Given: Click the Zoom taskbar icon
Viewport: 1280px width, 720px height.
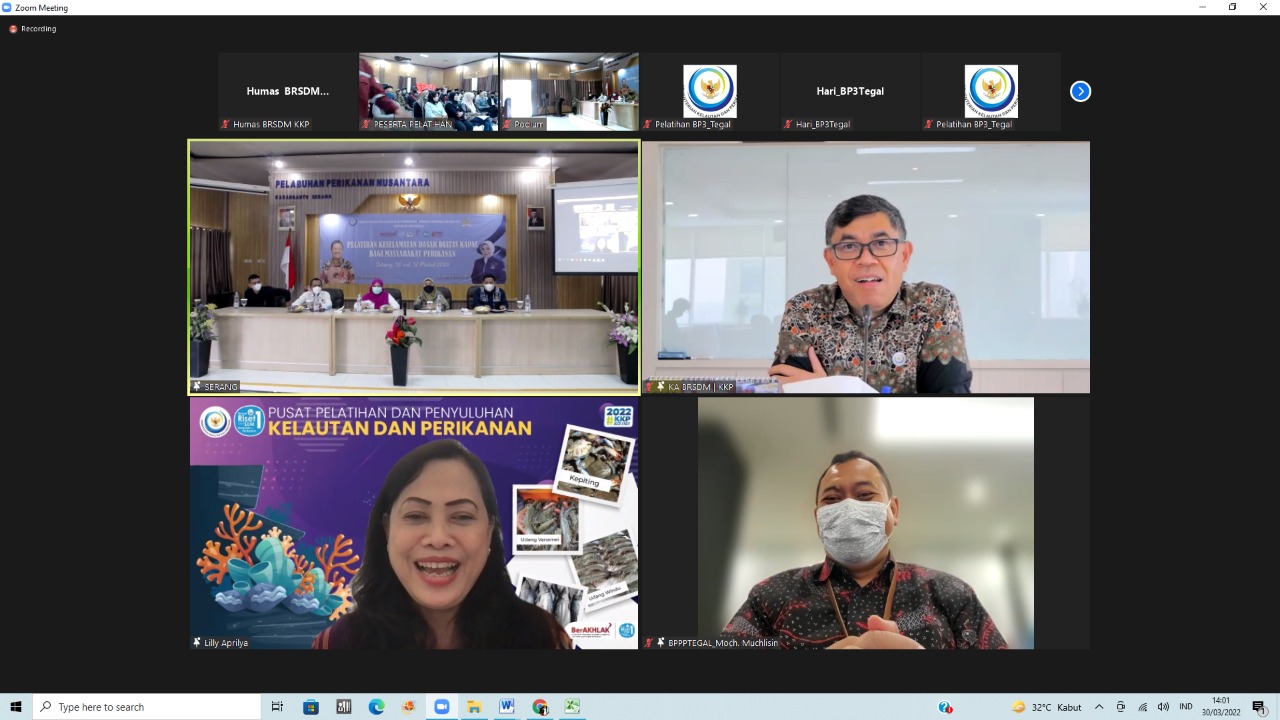Looking at the screenshot, I should tap(441, 707).
